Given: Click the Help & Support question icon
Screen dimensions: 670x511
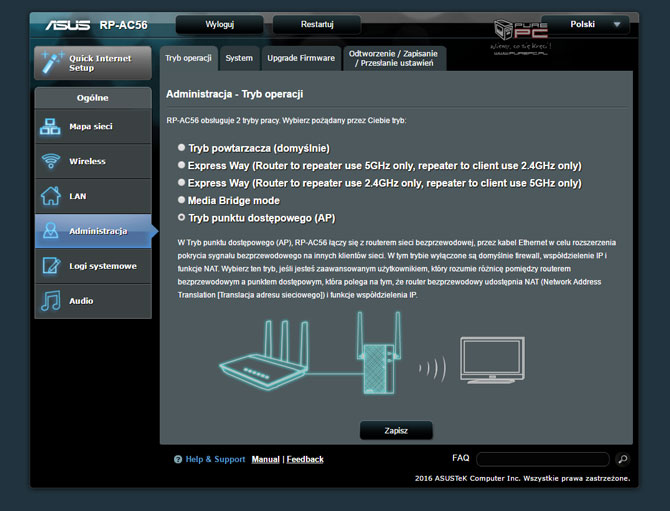Looking at the screenshot, I should (x=178, y=459).
